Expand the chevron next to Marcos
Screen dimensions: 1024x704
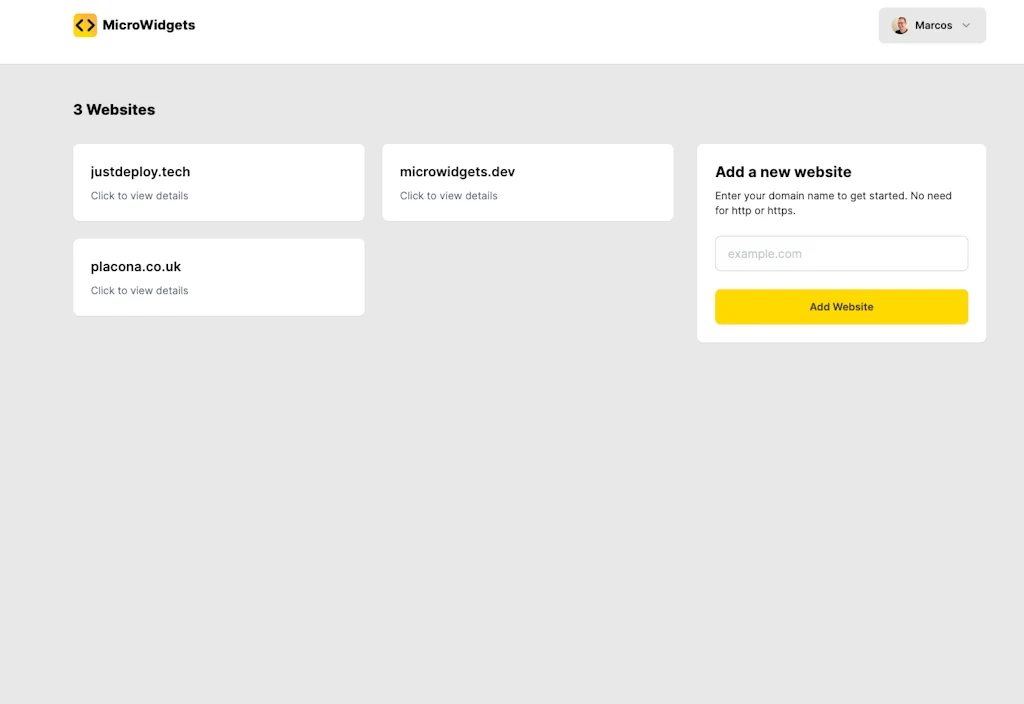pyautogui.click(x=966, y=26)
